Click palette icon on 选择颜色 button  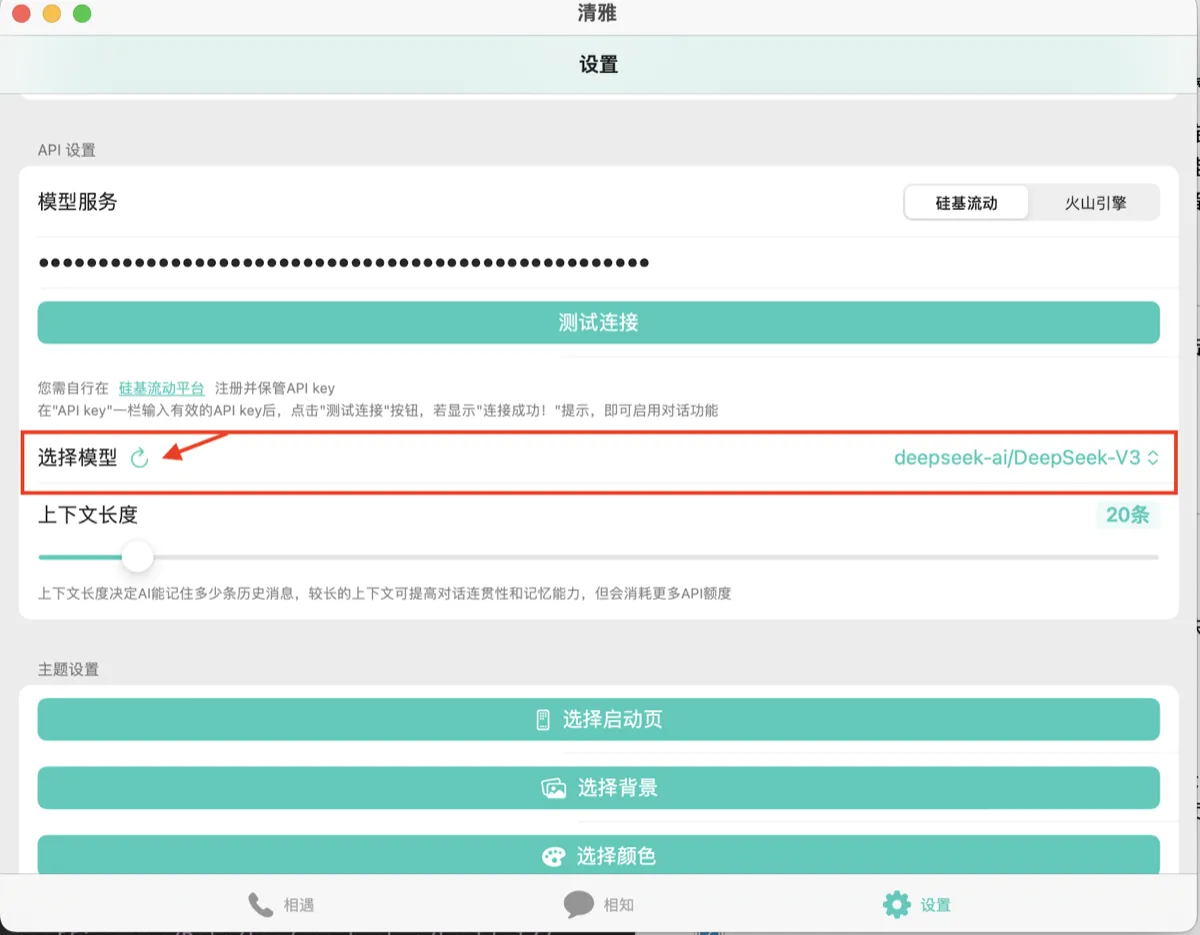pyautogui.click(x=553, y=856)
